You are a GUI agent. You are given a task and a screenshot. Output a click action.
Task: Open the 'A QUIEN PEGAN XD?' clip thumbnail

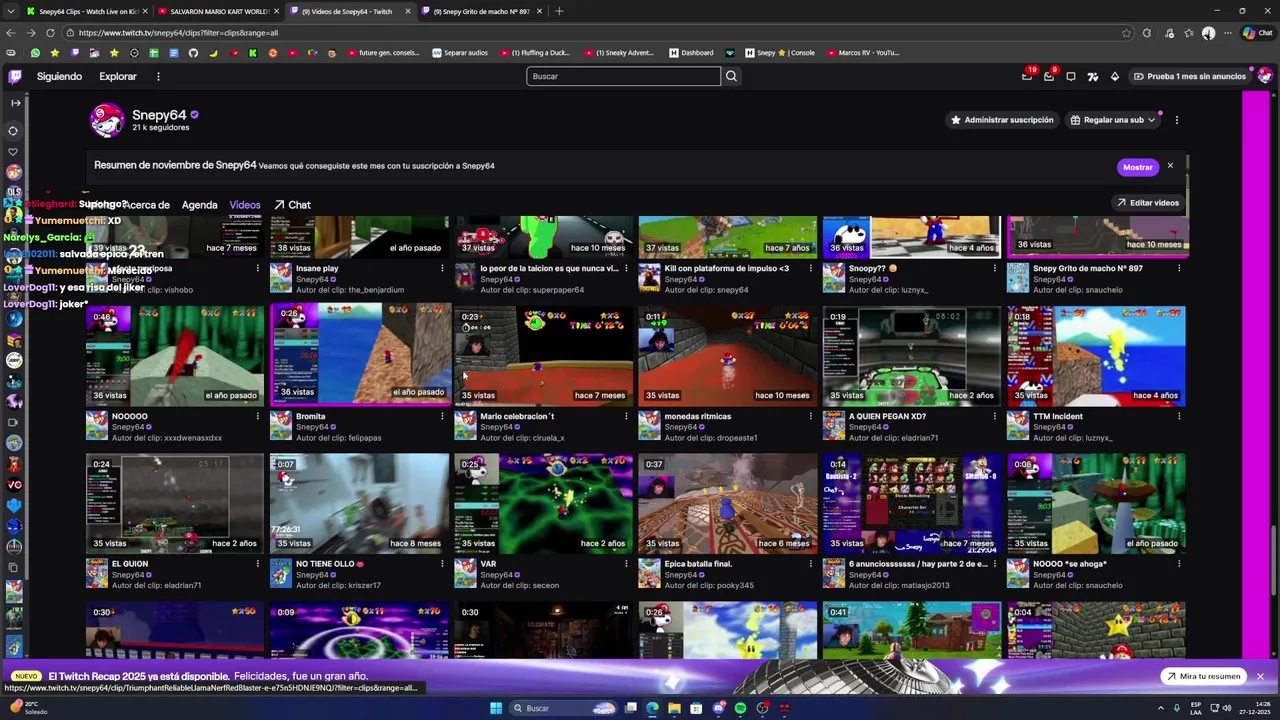click(x=911, y=355)
